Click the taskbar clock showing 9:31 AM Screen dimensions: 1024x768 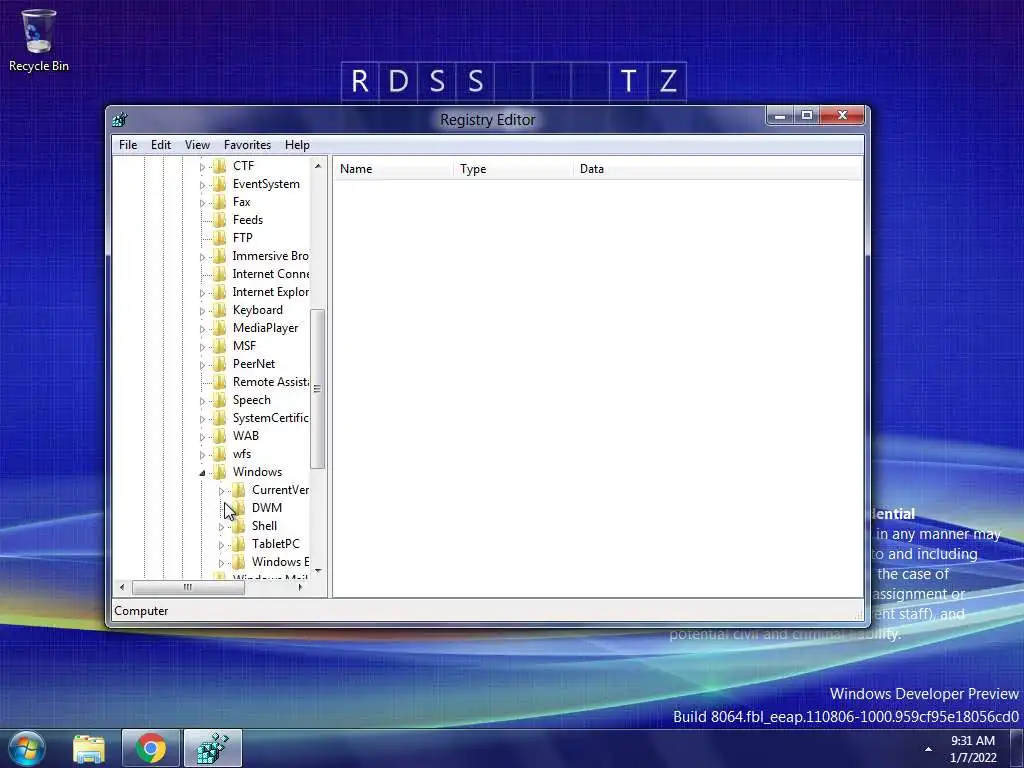coord(973,749)
